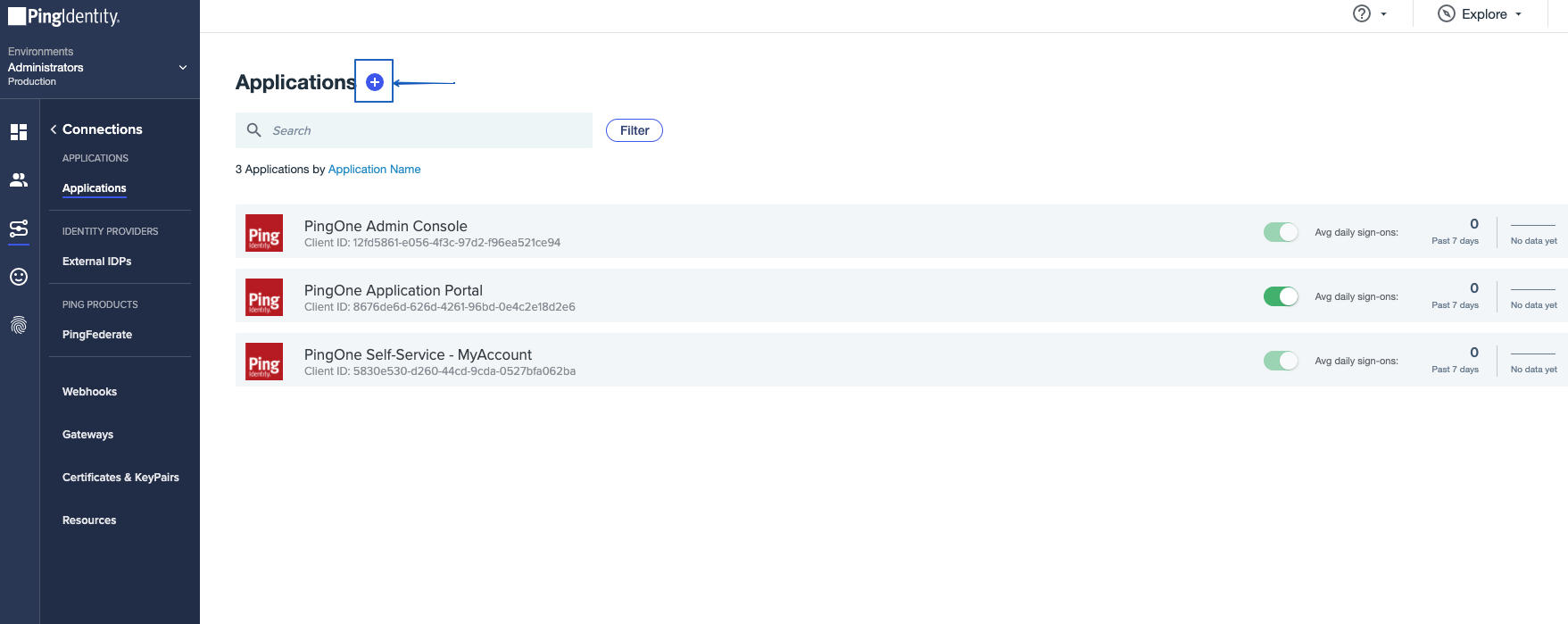Select External IDPs menu item
The width and height of the screenshot is (1568, 624).
coord(96,262)
